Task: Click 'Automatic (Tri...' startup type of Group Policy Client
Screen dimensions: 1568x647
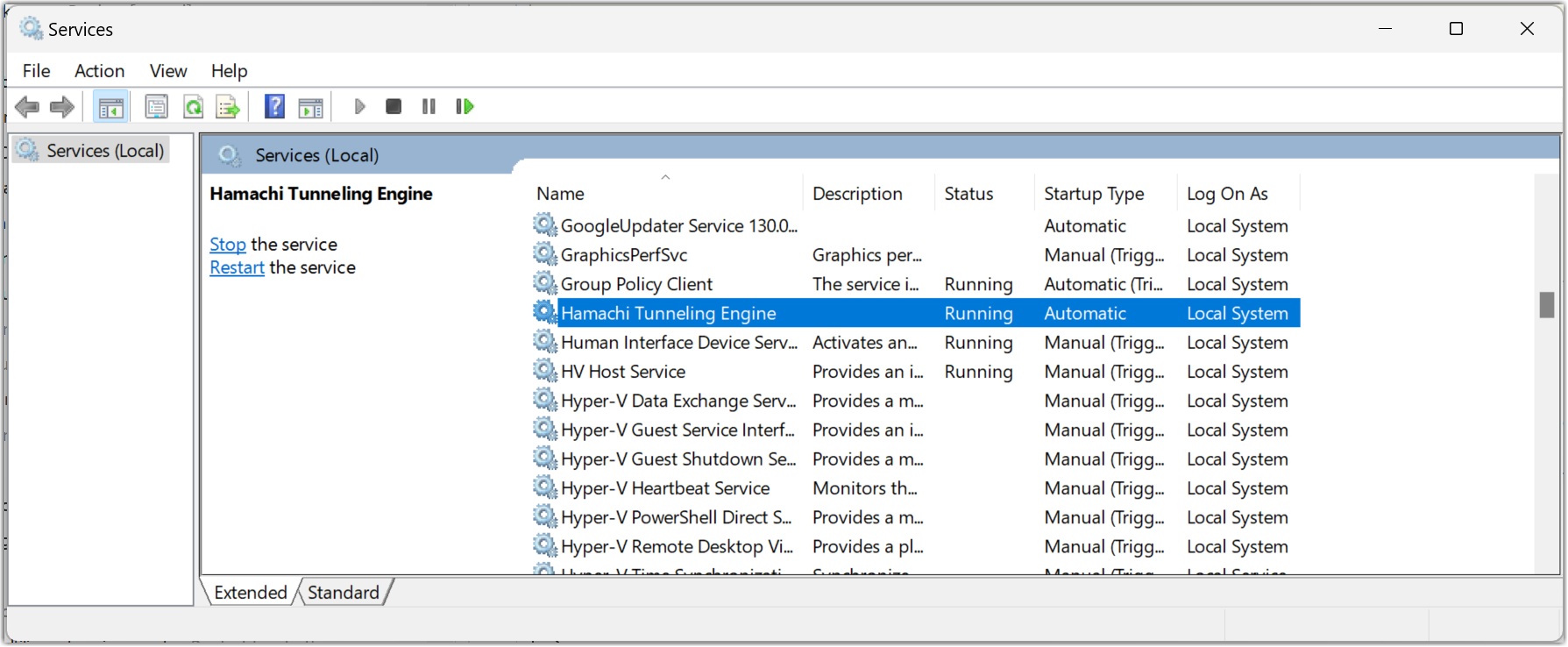Action: pyautogui.click(x=1103, y=284)
